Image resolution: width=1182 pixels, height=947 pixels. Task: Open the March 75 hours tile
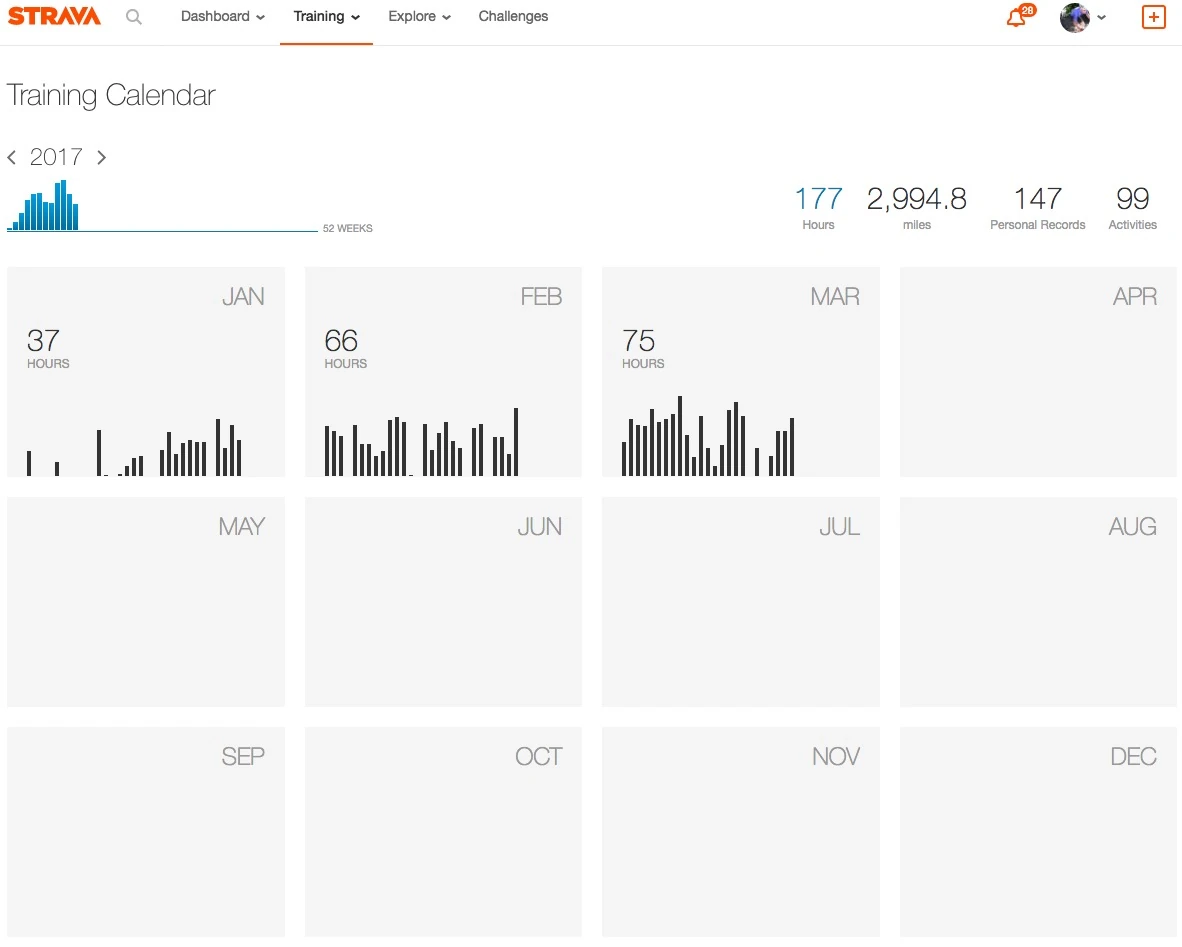click(x=741, y=372)
